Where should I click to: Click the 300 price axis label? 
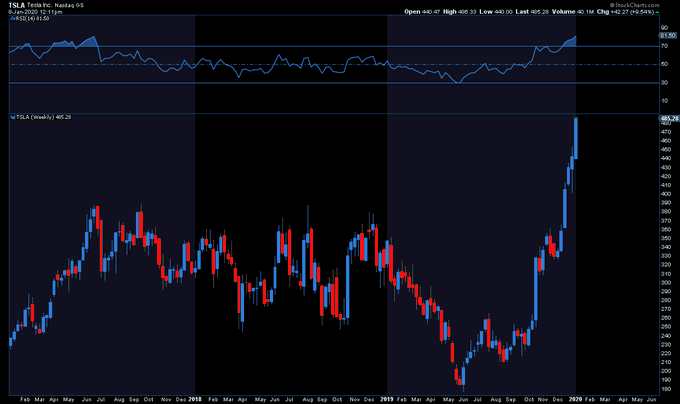[x=666, y=283]
